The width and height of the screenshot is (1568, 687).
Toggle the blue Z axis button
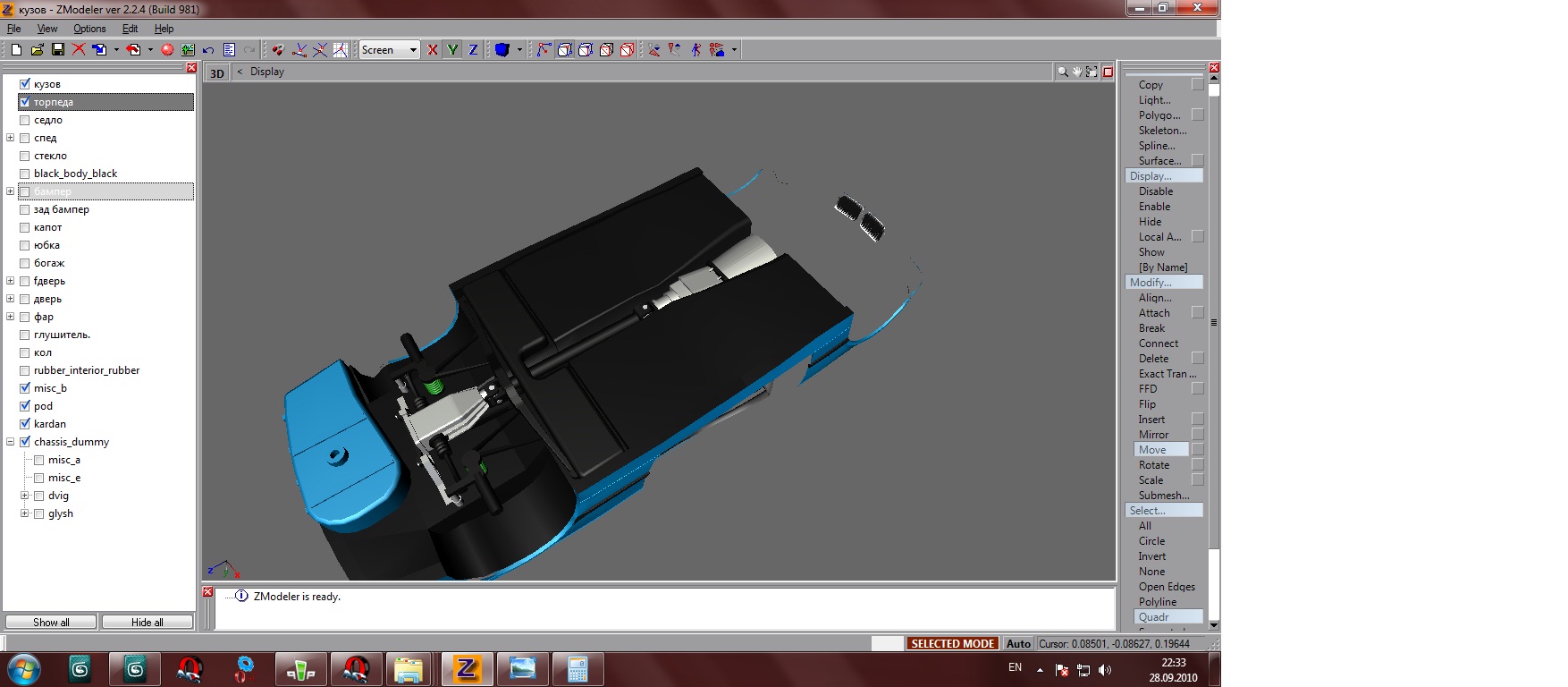[x=473, y=50]
